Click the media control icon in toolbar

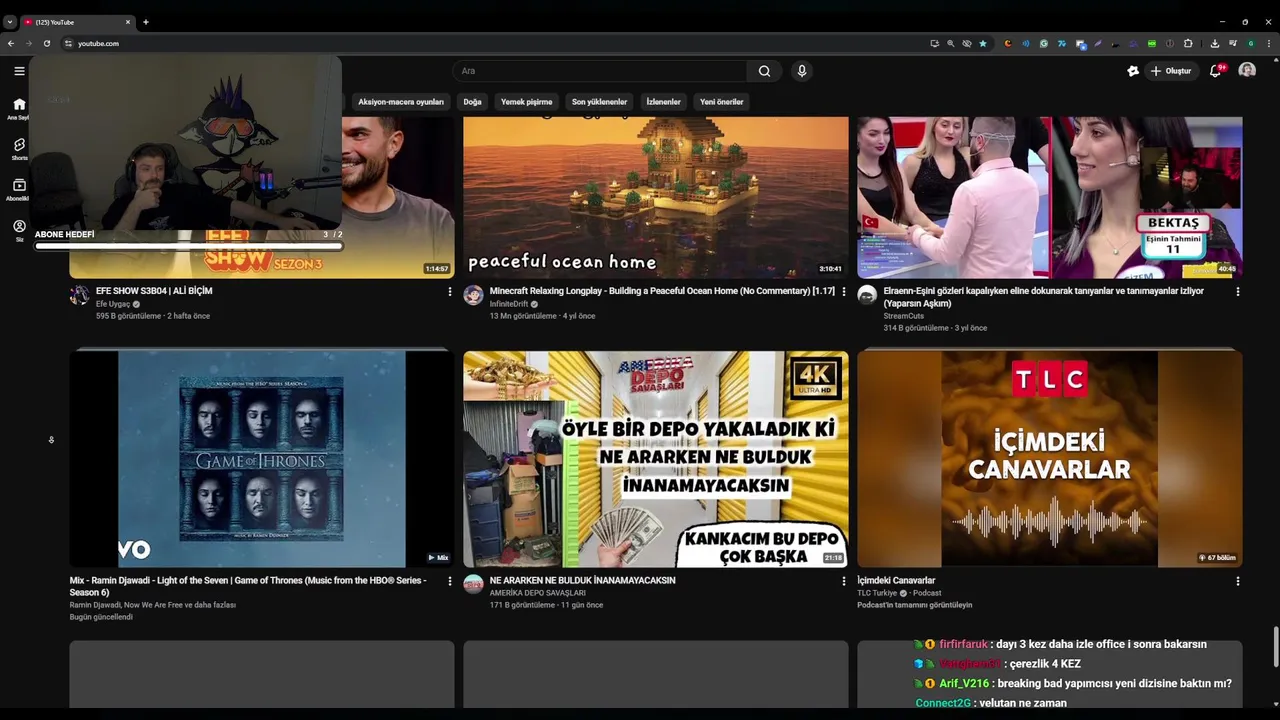tap(1233, 43)
